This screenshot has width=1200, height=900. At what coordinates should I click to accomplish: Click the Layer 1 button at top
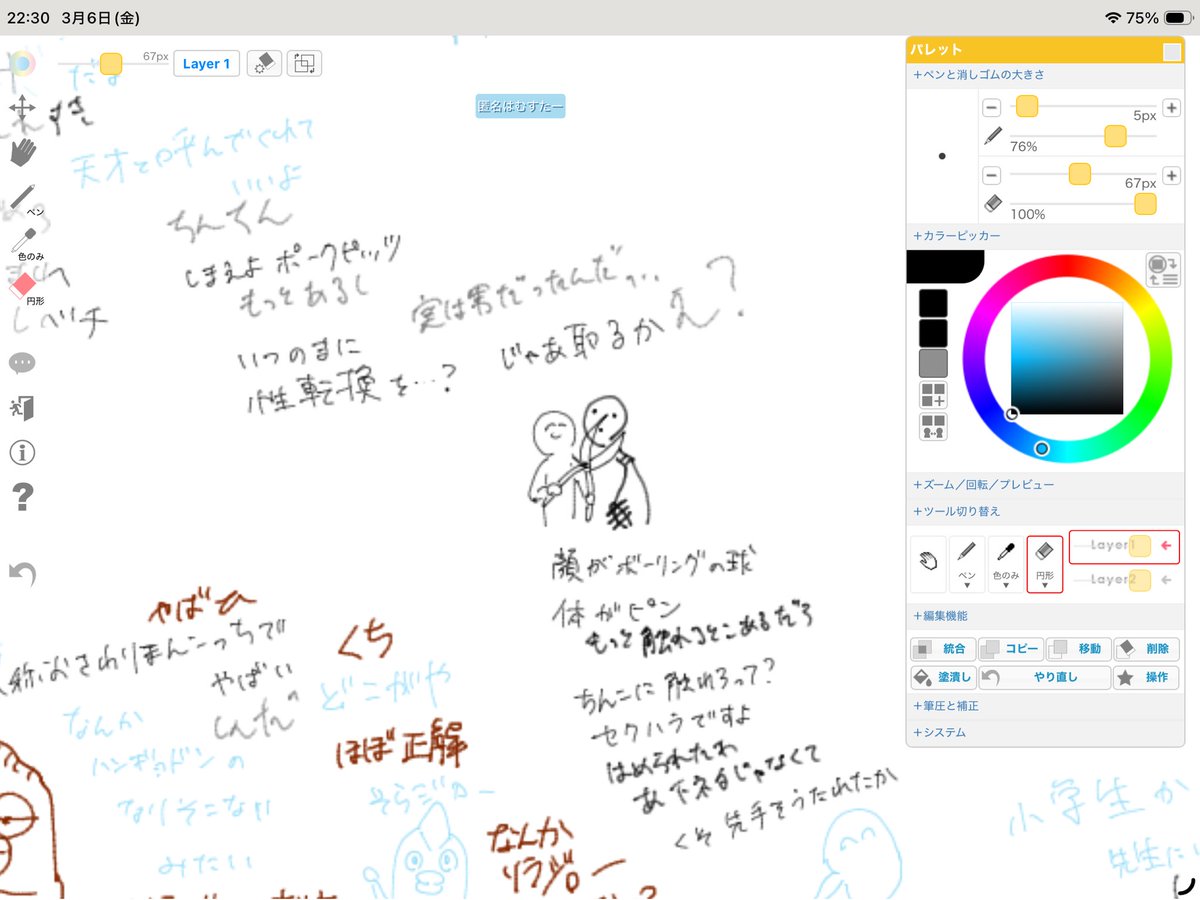click(207, 64)
